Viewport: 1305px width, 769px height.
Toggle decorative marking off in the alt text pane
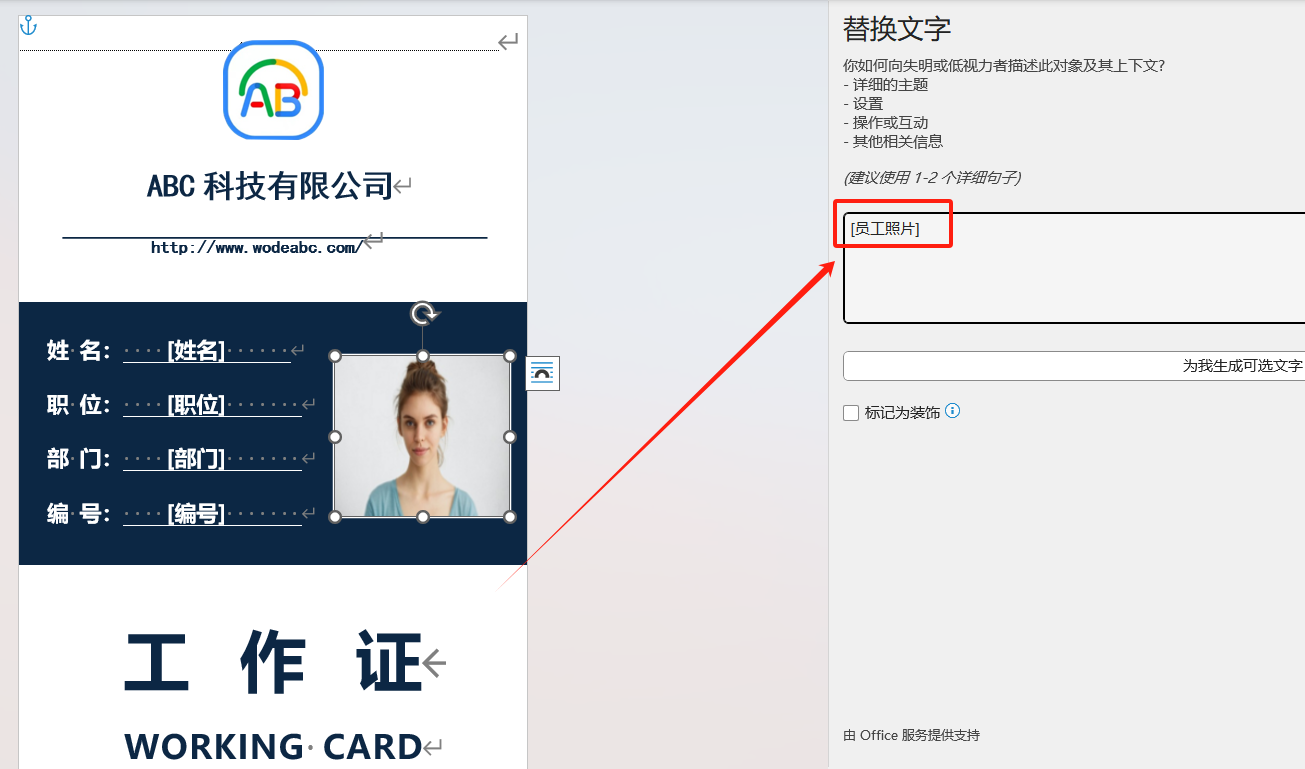coord(851,412)
